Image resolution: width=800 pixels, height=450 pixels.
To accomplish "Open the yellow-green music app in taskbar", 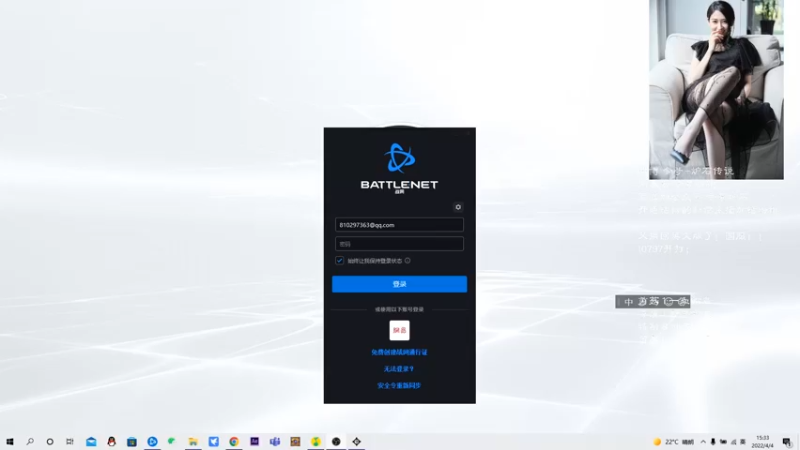I will 315,441.
